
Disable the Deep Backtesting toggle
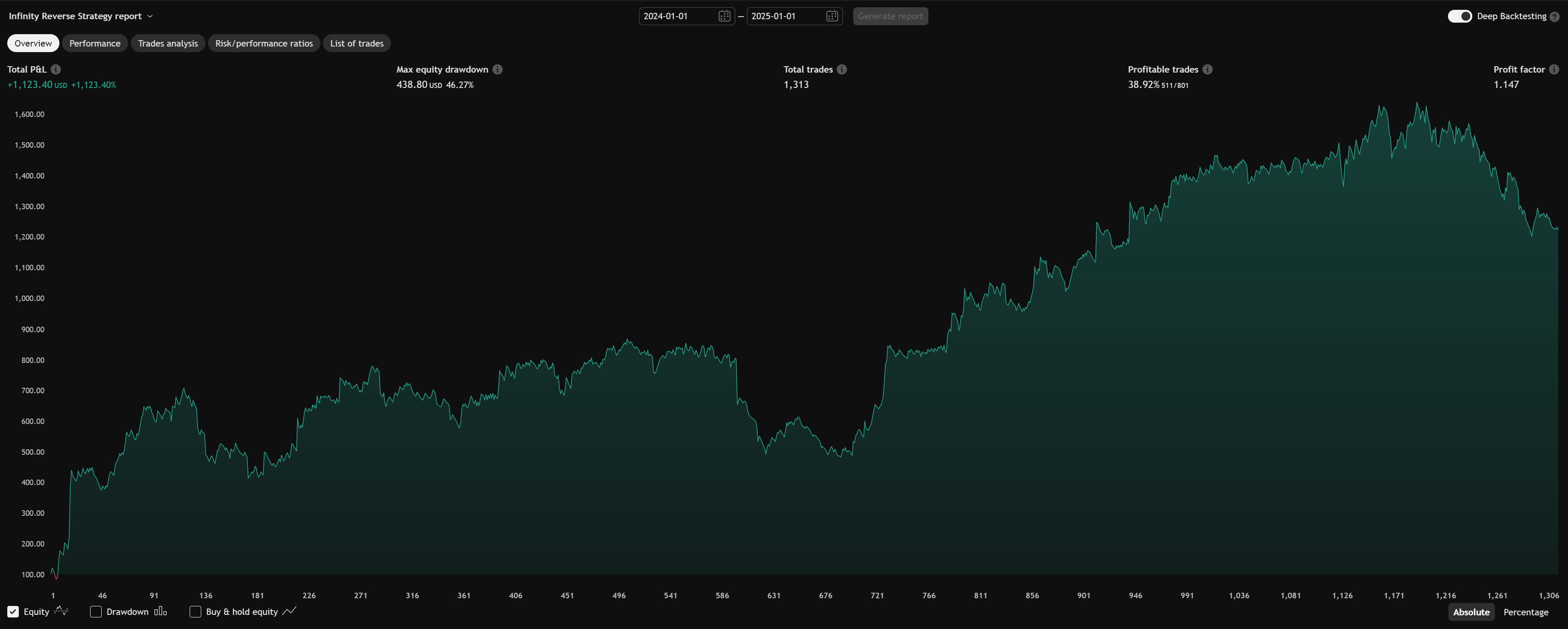tap(1459, 16)
